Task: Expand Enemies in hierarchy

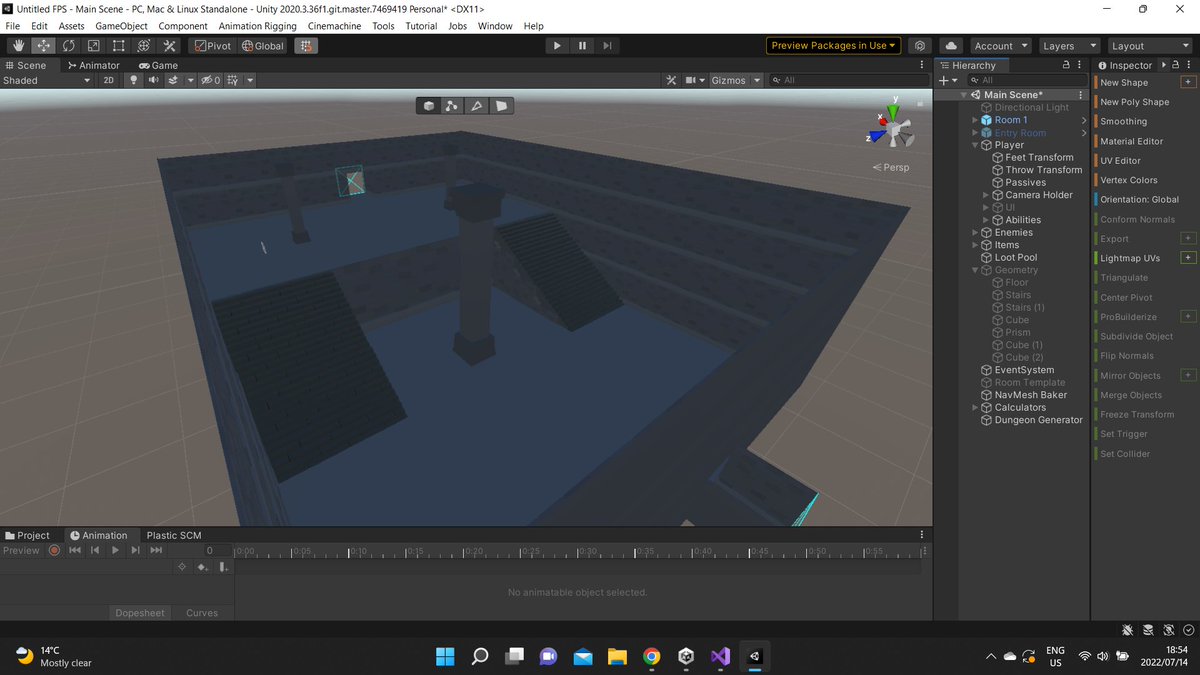Action: coord(975,232)
